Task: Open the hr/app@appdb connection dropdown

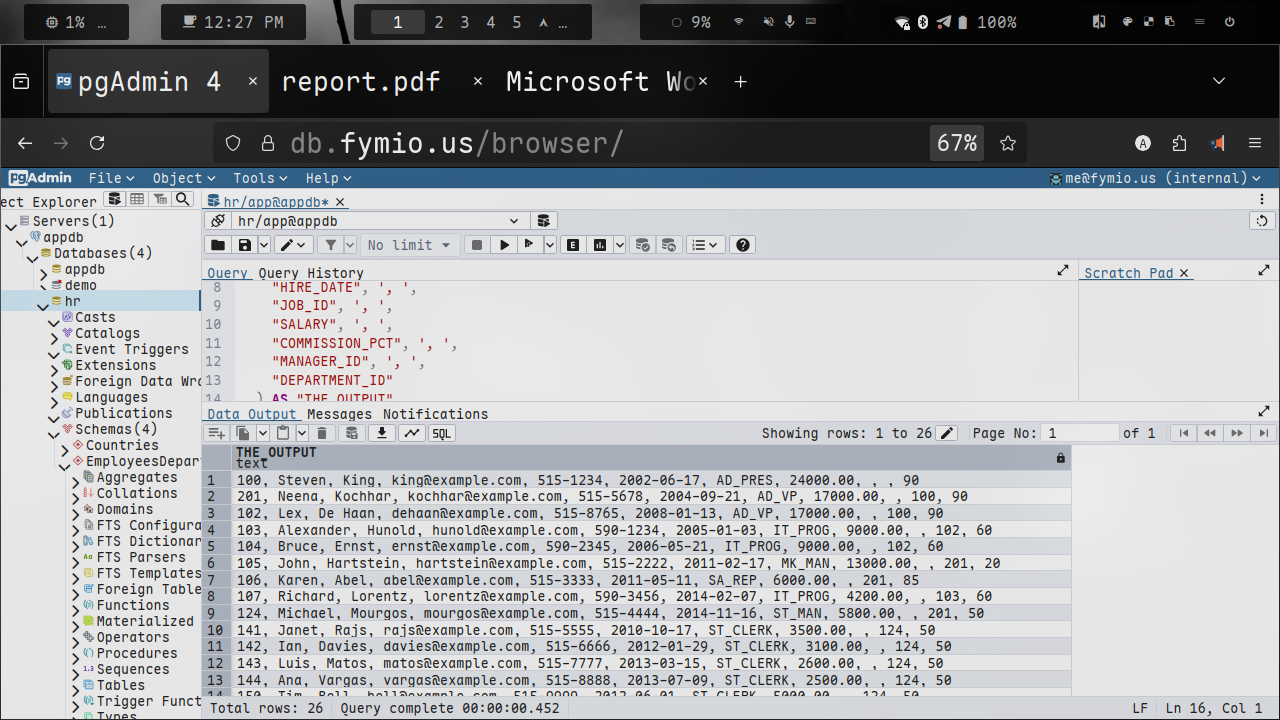Action: coord(514,221)
